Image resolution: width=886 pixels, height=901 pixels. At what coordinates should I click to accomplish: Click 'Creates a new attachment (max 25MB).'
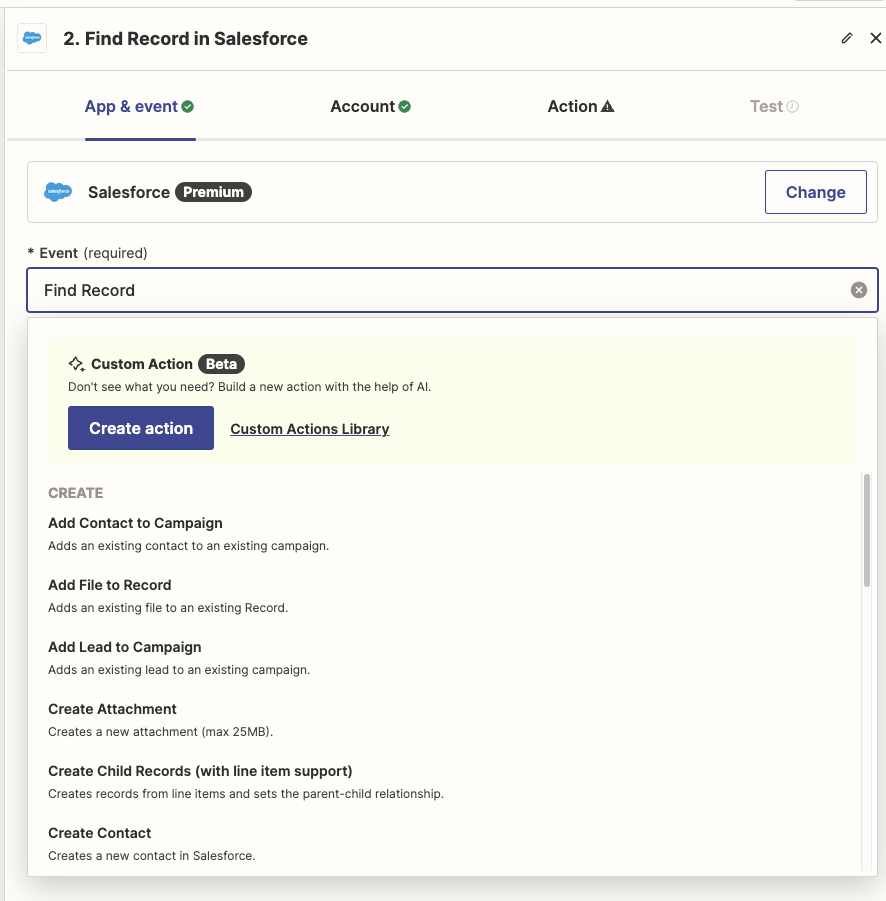click(160, 732)
